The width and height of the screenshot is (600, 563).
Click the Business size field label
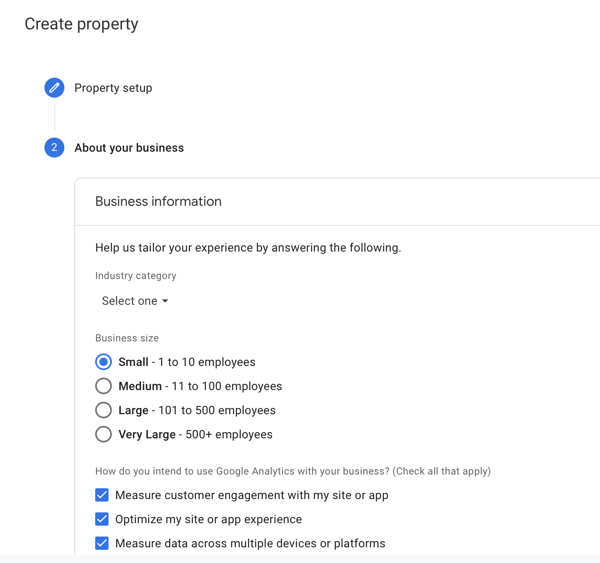coord(127,338)
